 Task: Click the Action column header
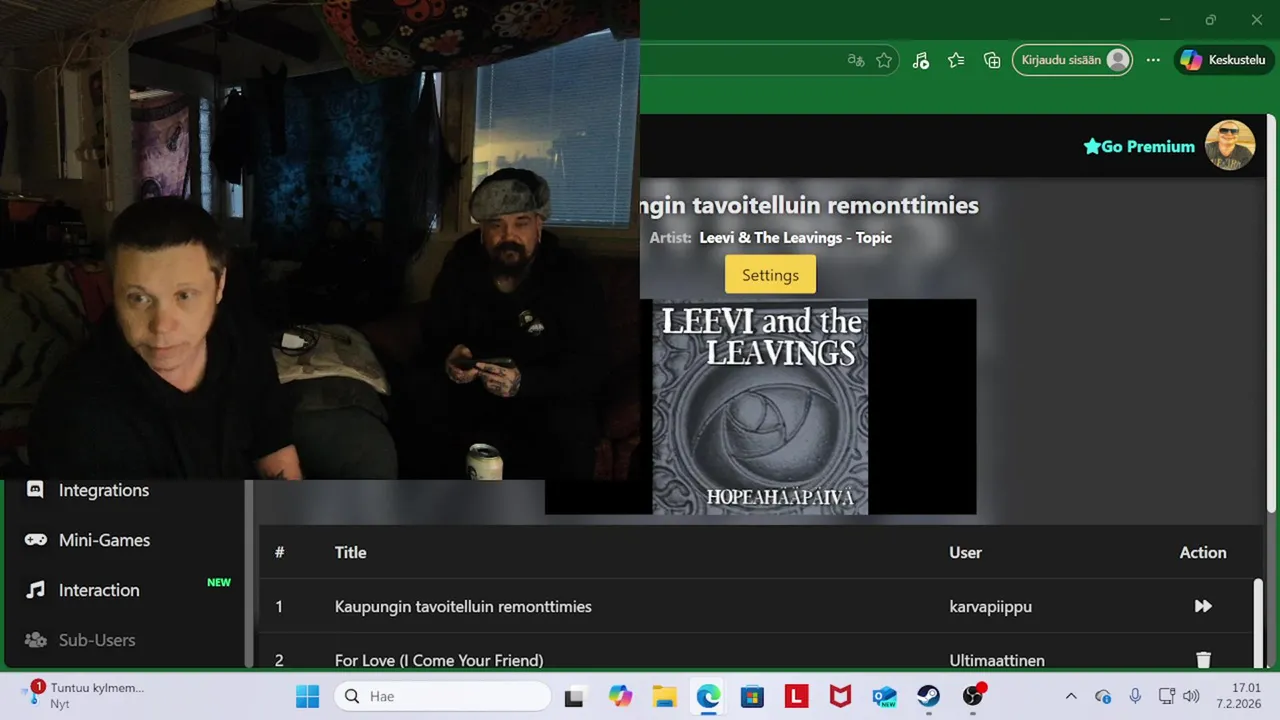pos(1203,552)
